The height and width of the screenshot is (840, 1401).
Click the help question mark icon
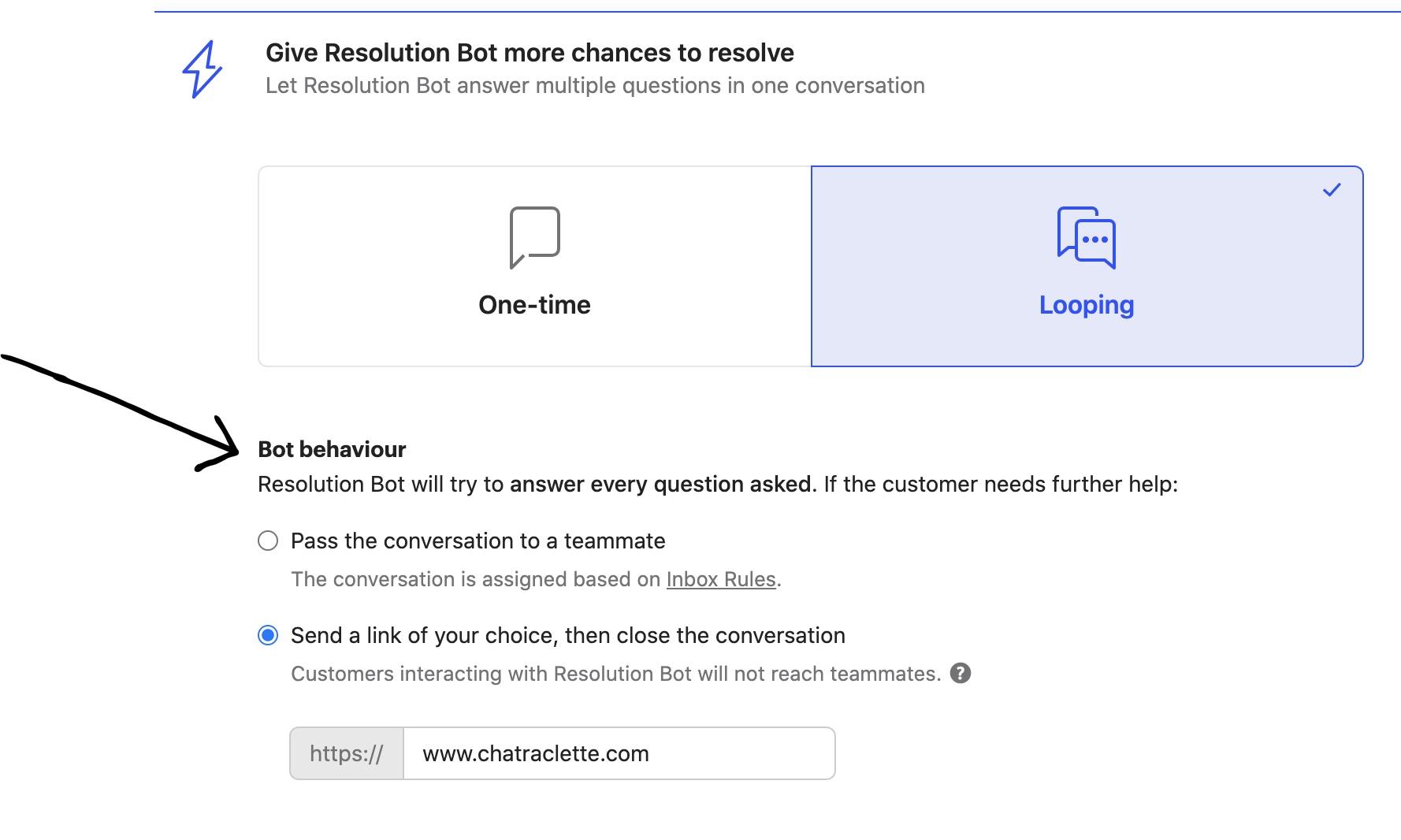pos(960,673)
